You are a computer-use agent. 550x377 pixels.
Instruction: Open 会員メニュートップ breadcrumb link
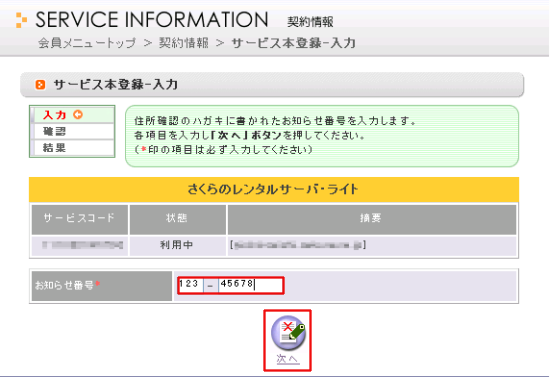87,43
